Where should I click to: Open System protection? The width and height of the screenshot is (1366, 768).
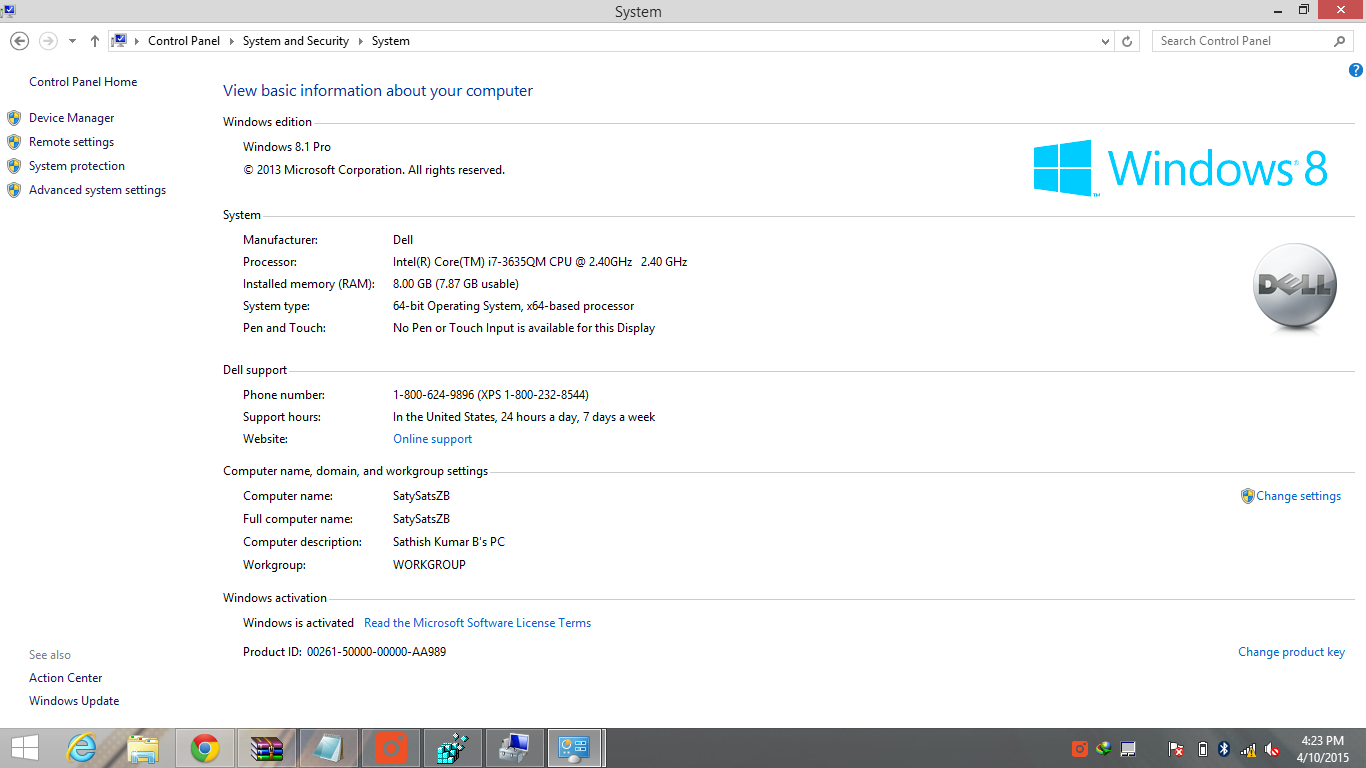tap(77, 166)
